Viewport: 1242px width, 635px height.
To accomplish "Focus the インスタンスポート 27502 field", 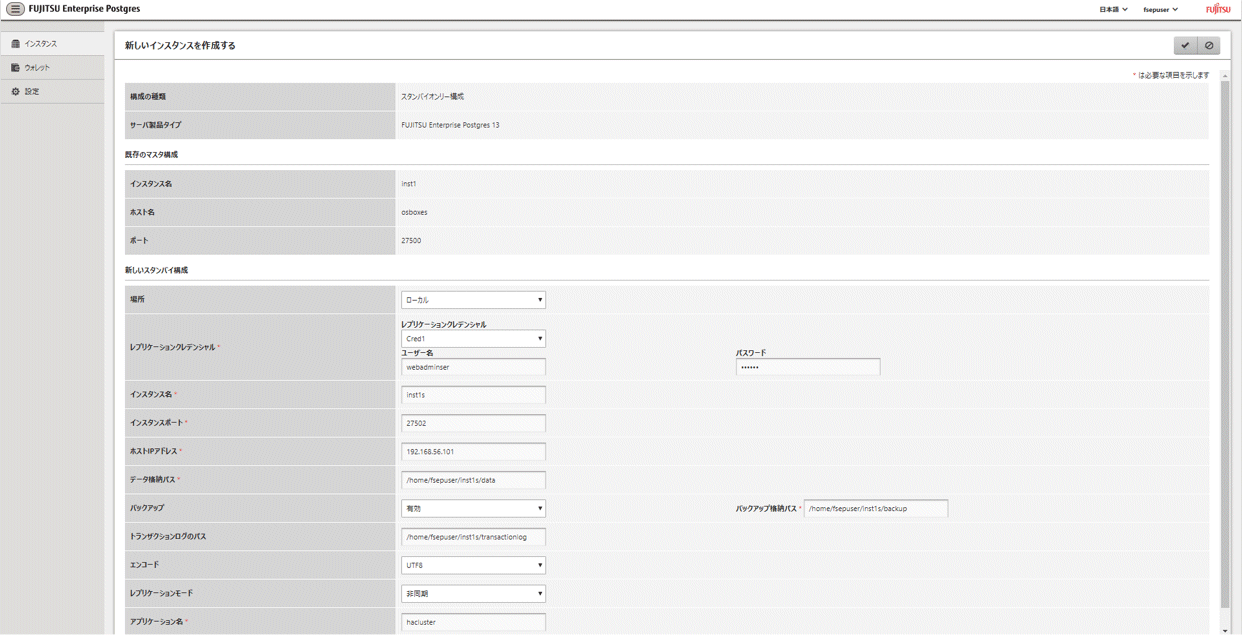I will click(x=473, y=423).
